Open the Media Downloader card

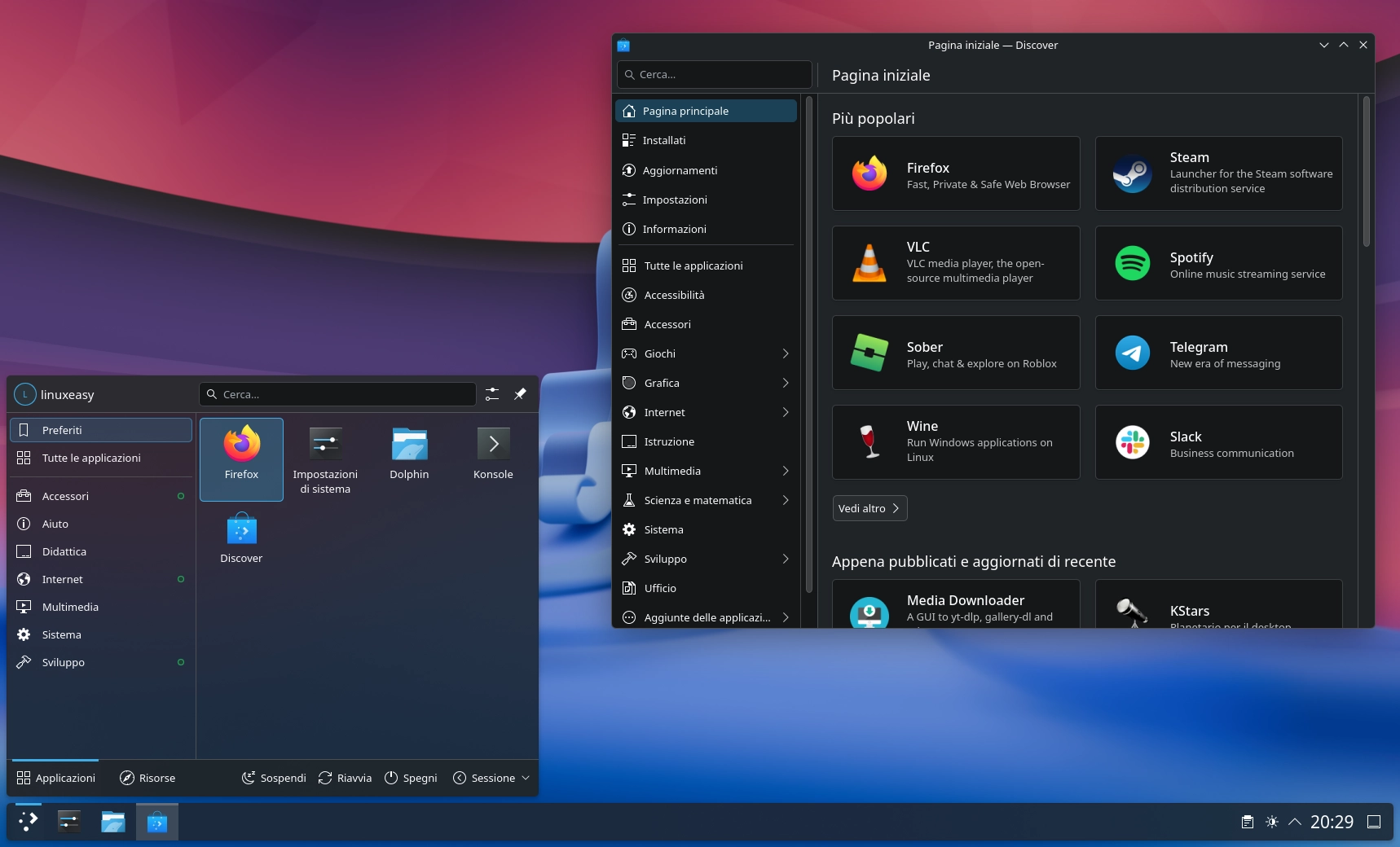point(956,603)
